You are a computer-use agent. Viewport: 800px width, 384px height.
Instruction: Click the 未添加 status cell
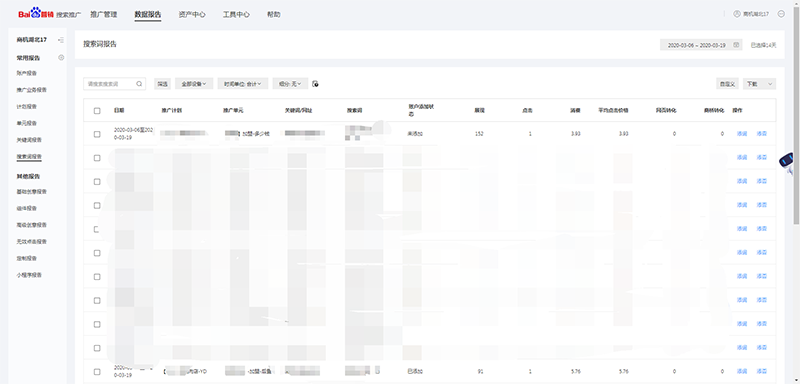415,134
